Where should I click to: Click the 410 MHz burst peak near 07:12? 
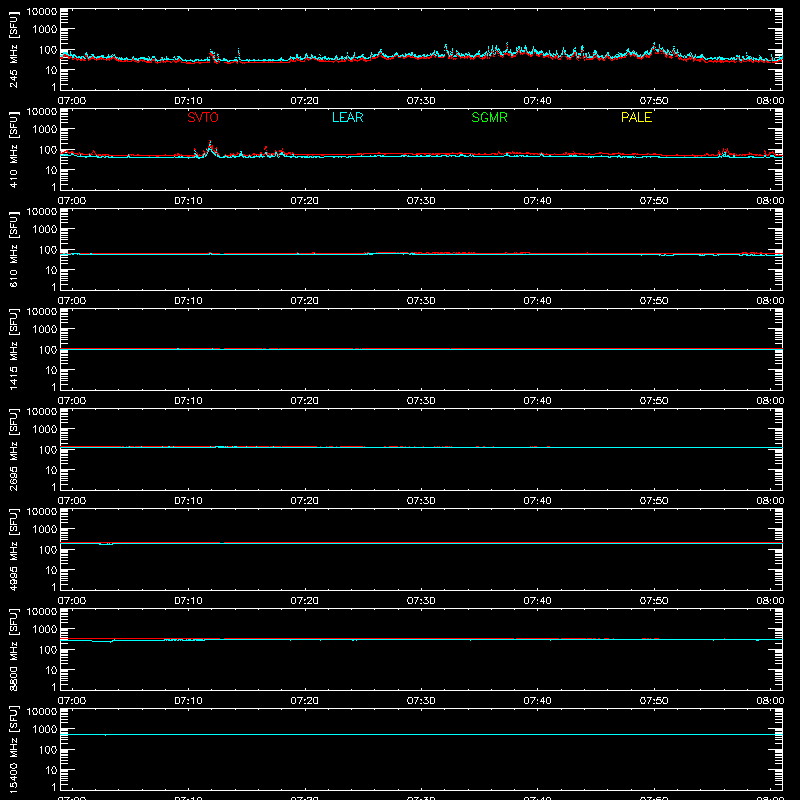(210, 148)
